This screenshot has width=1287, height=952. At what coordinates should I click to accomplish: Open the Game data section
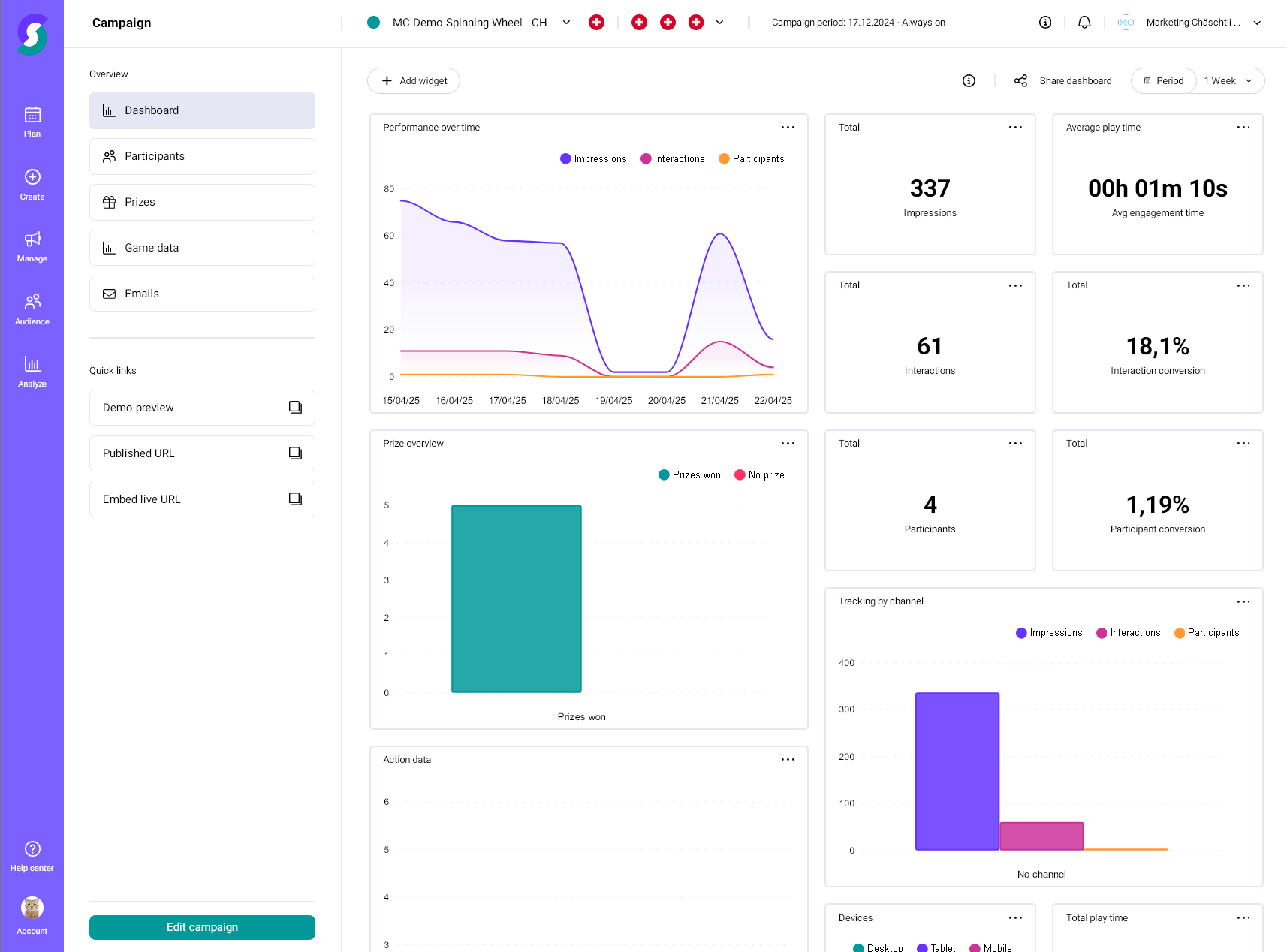click(201, 247)
